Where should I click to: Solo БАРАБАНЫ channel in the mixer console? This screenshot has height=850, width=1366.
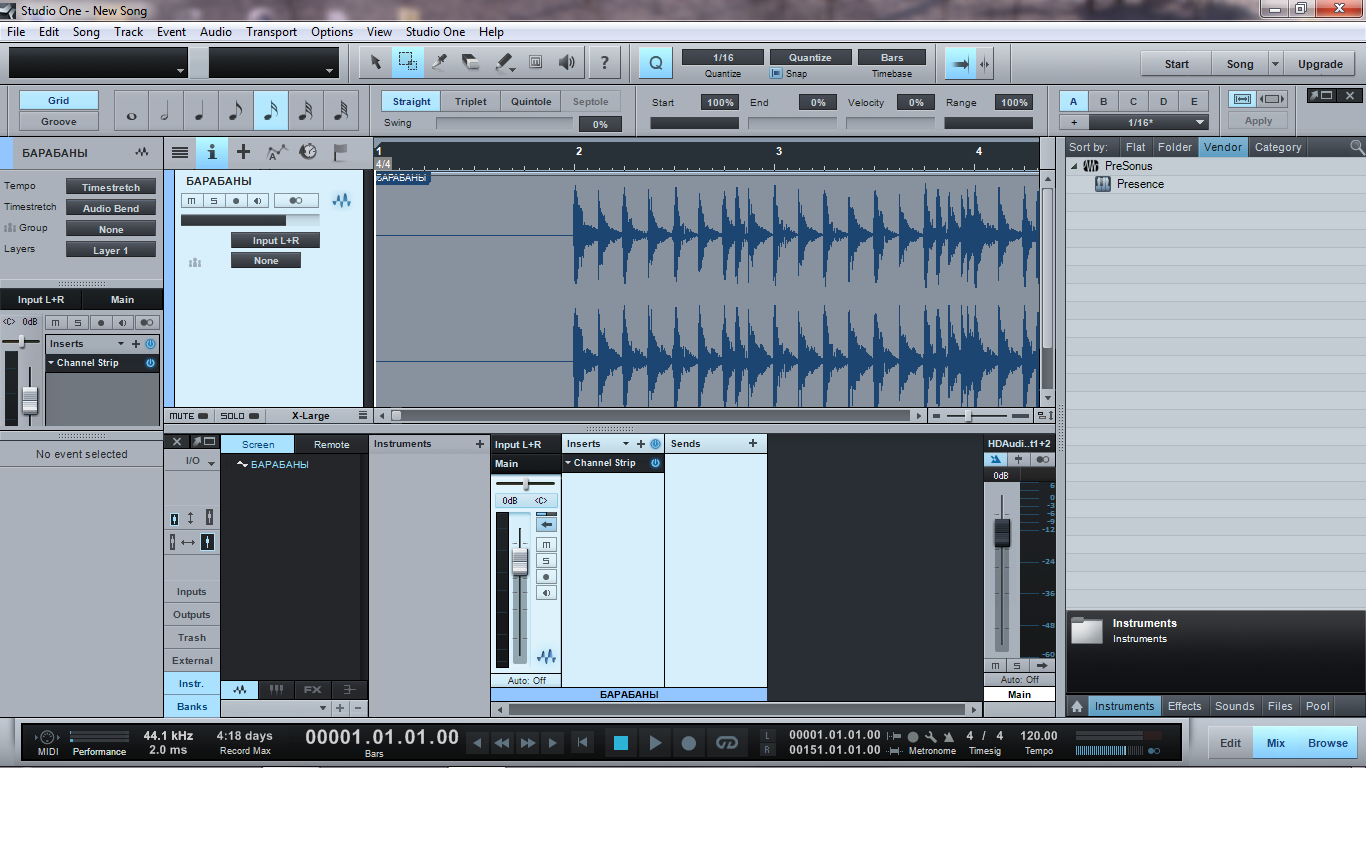point(546,561)
